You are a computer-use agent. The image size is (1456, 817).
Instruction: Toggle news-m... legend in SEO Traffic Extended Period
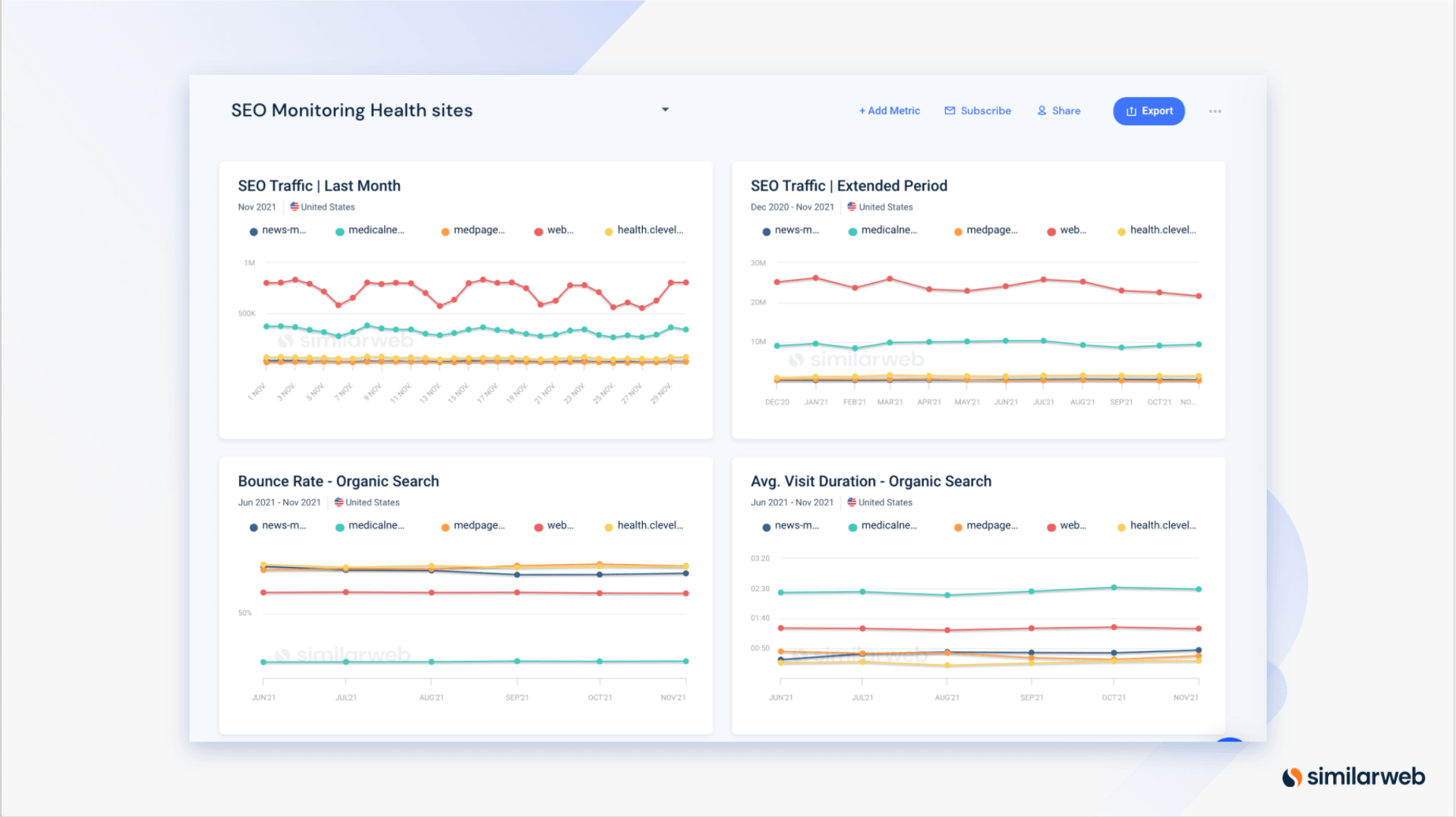tap(790, 230)
